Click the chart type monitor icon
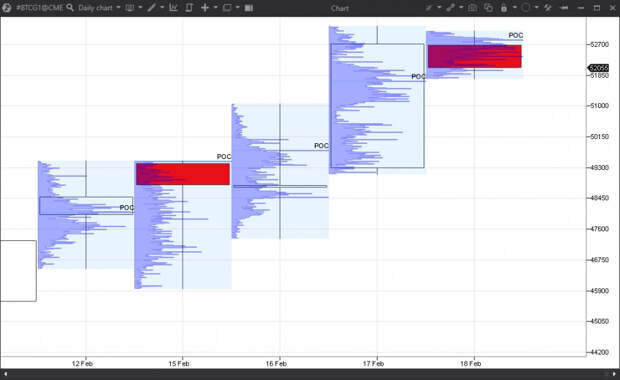The height and width of the screenshot is (380, 620). coord(129,8)
